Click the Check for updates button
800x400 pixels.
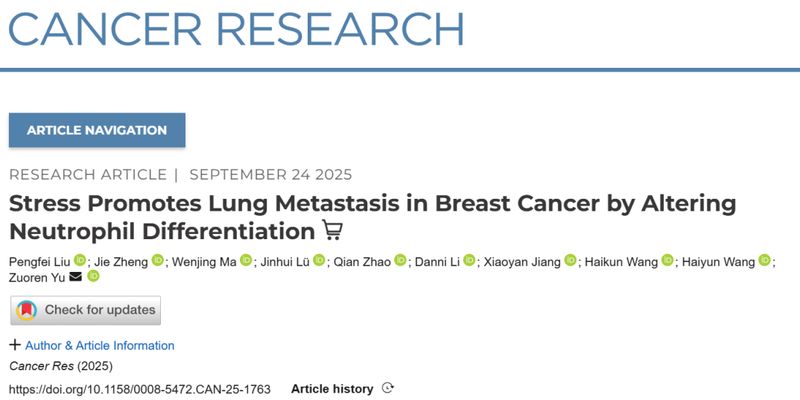(85, 310)
